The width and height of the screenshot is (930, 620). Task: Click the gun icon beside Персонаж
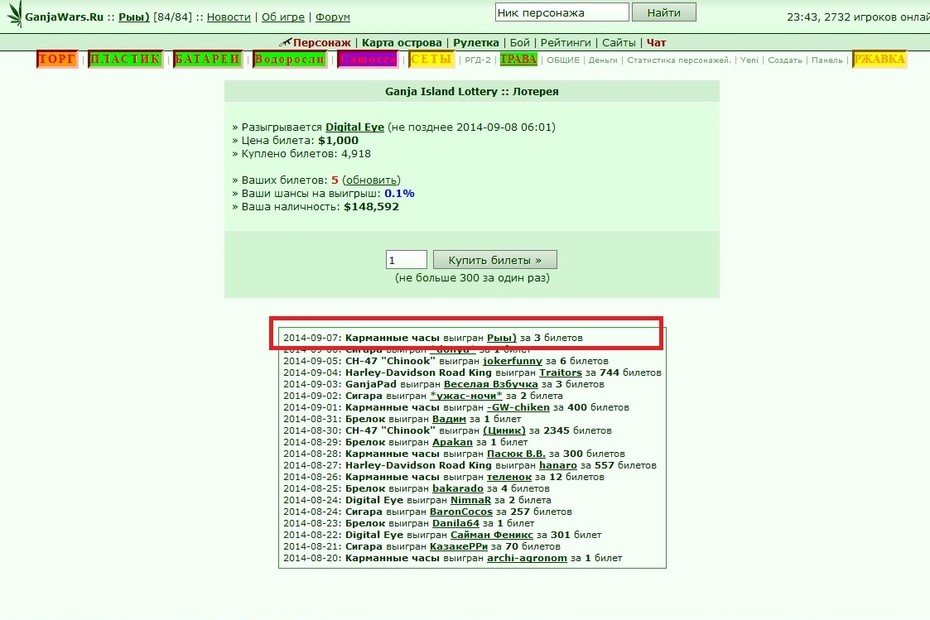[x=285, y=42]
